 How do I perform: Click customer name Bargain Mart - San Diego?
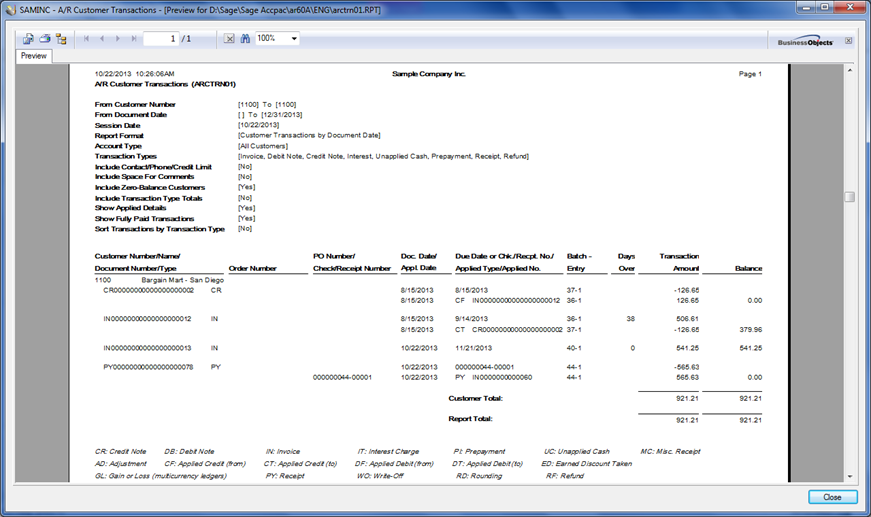click(x=183, y=280)
